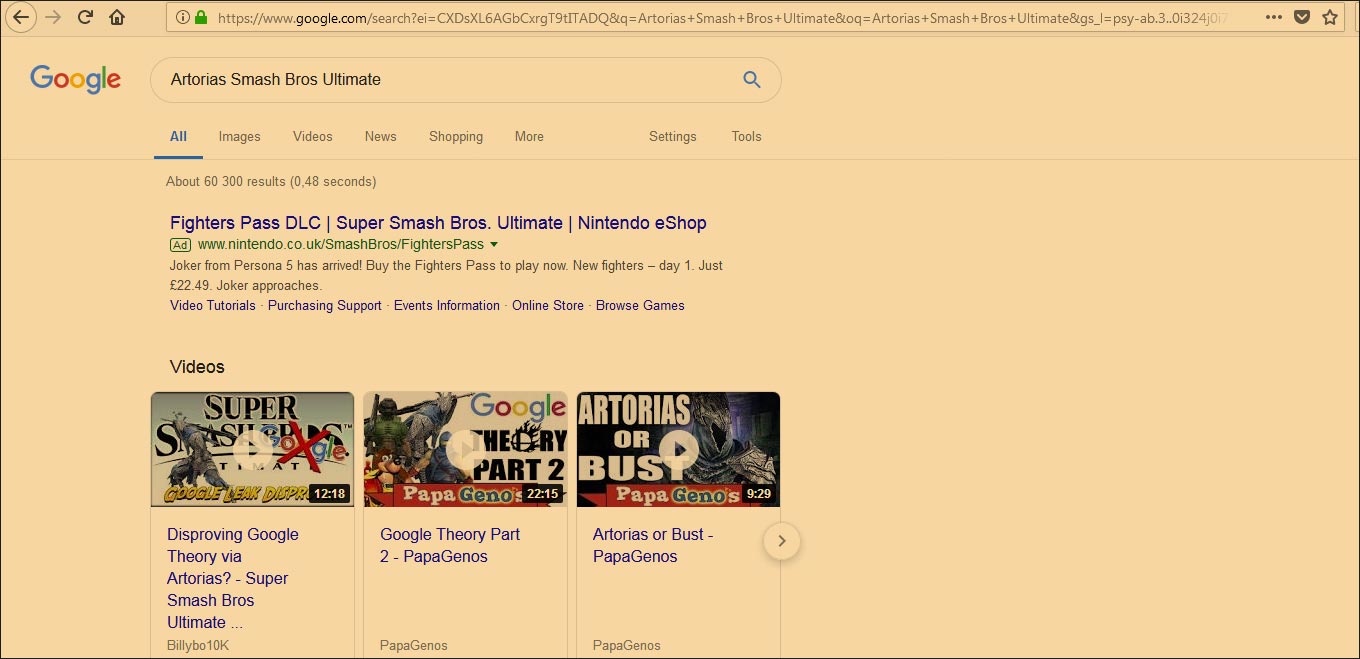Open the ad options dropdown arrow
The image size is (1360, 659).
tap(494, 244)
